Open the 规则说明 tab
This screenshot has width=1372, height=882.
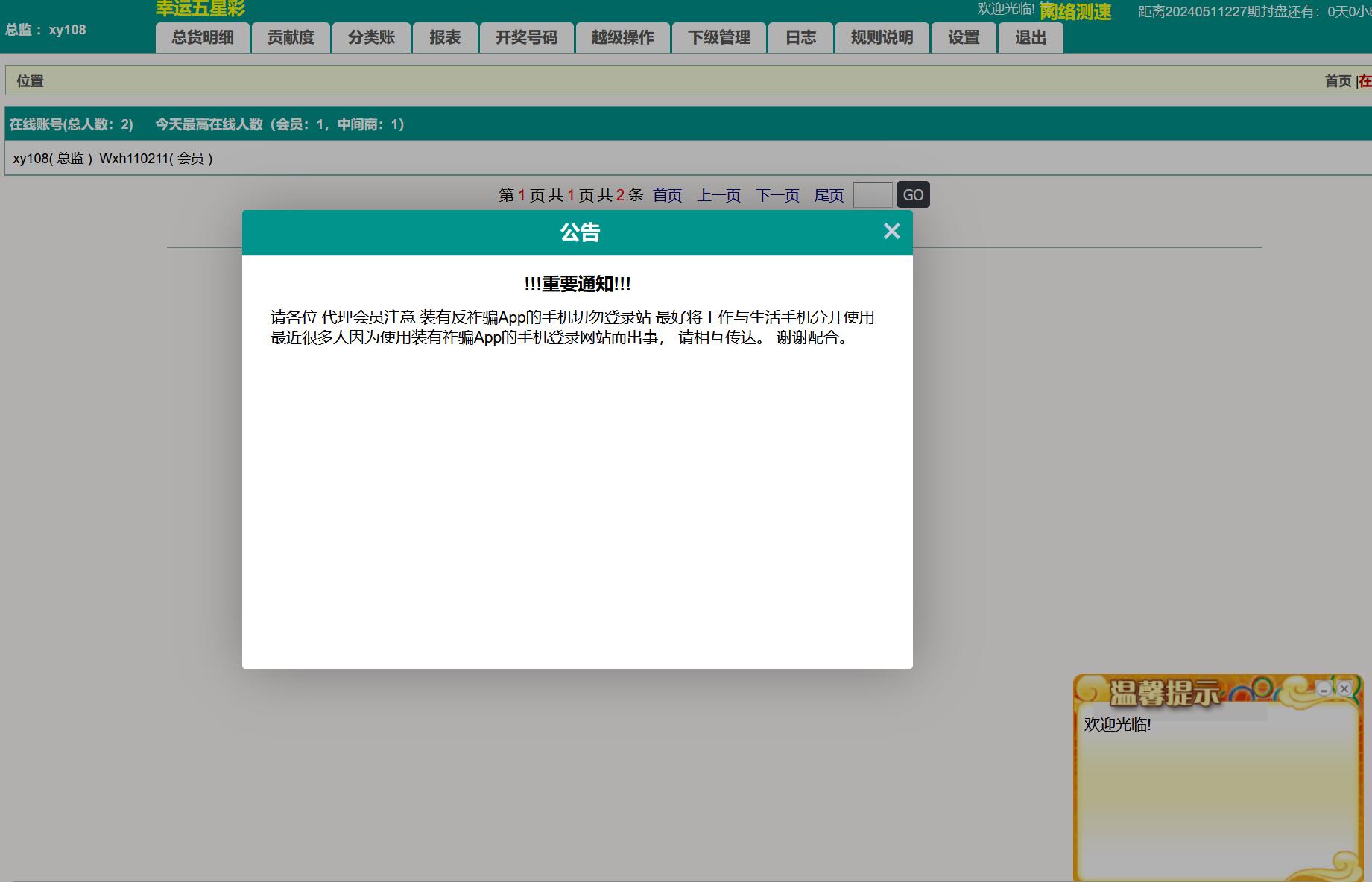pos(882,38)
